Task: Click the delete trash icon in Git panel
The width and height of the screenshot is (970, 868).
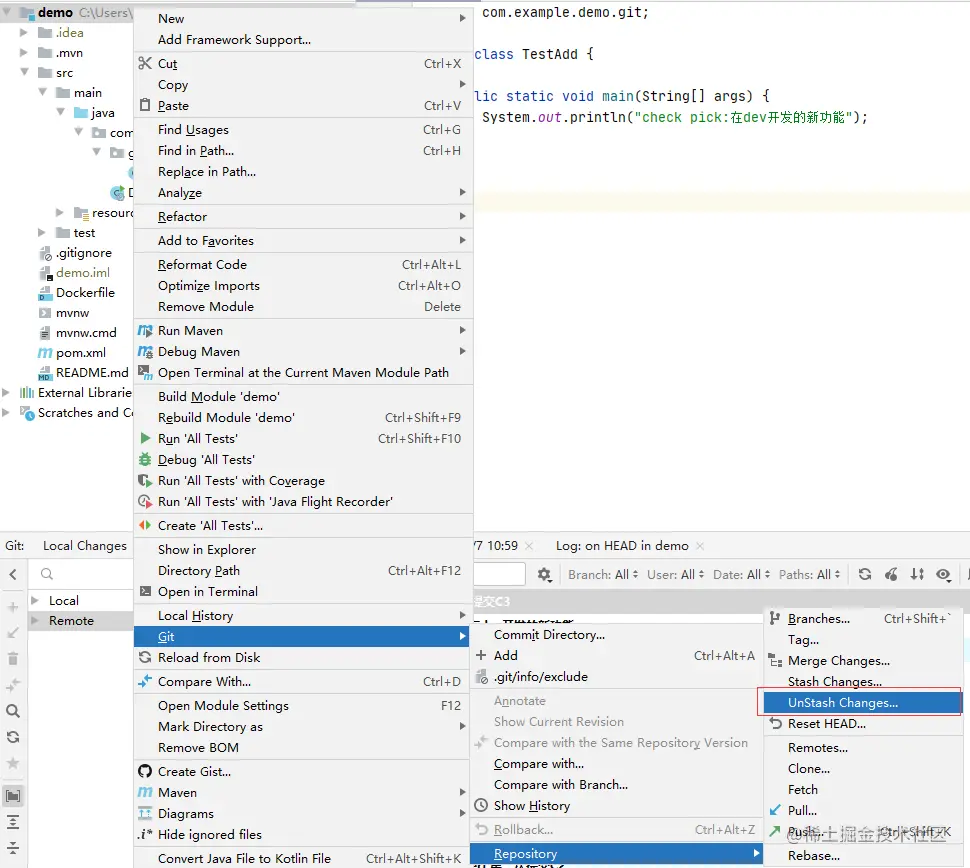Action: [13, 658]
